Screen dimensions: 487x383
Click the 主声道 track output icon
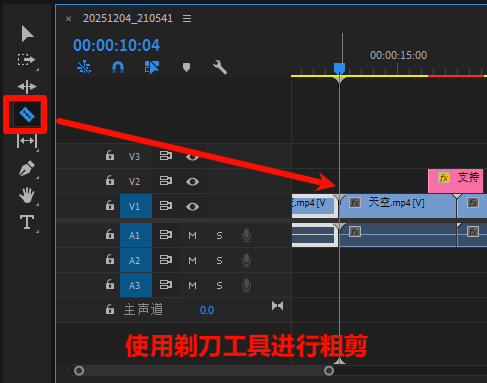tap(277, 306)
